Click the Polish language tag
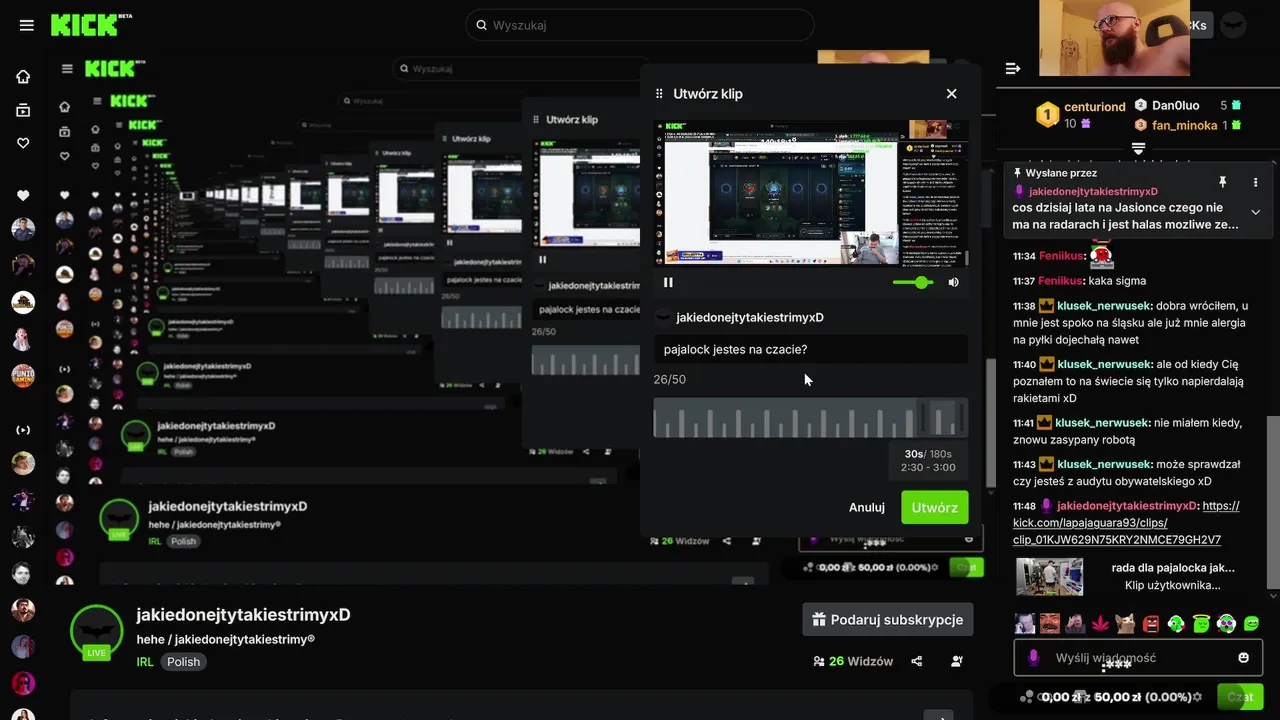 pyautogui.click(x=183, y=662)
